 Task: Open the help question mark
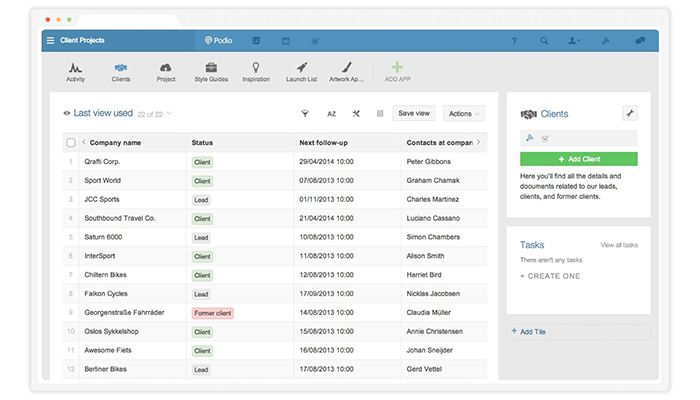[x=514, y=41]
